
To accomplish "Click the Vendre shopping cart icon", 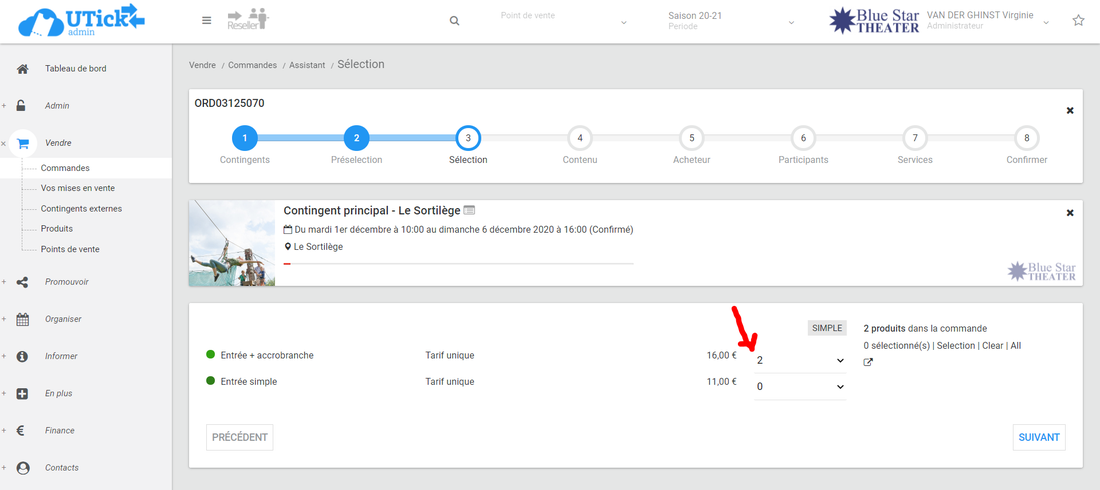I will [x=23, y=143].
